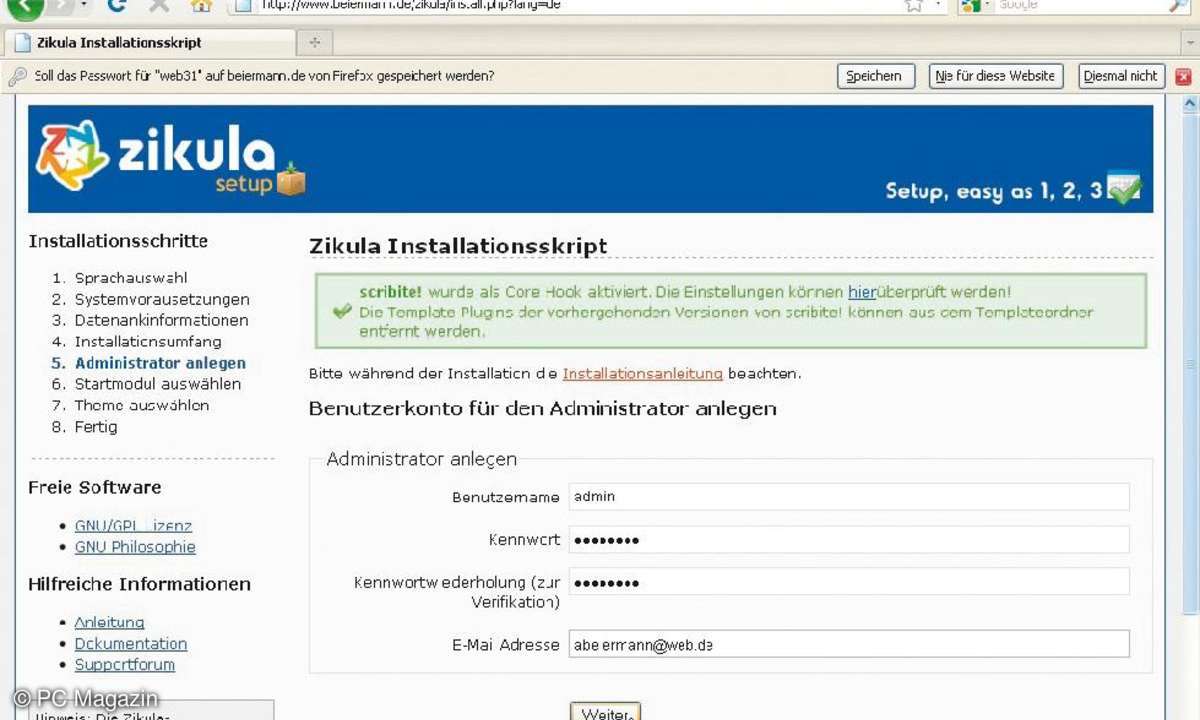Open the Supportforum link

coord(125,665)
